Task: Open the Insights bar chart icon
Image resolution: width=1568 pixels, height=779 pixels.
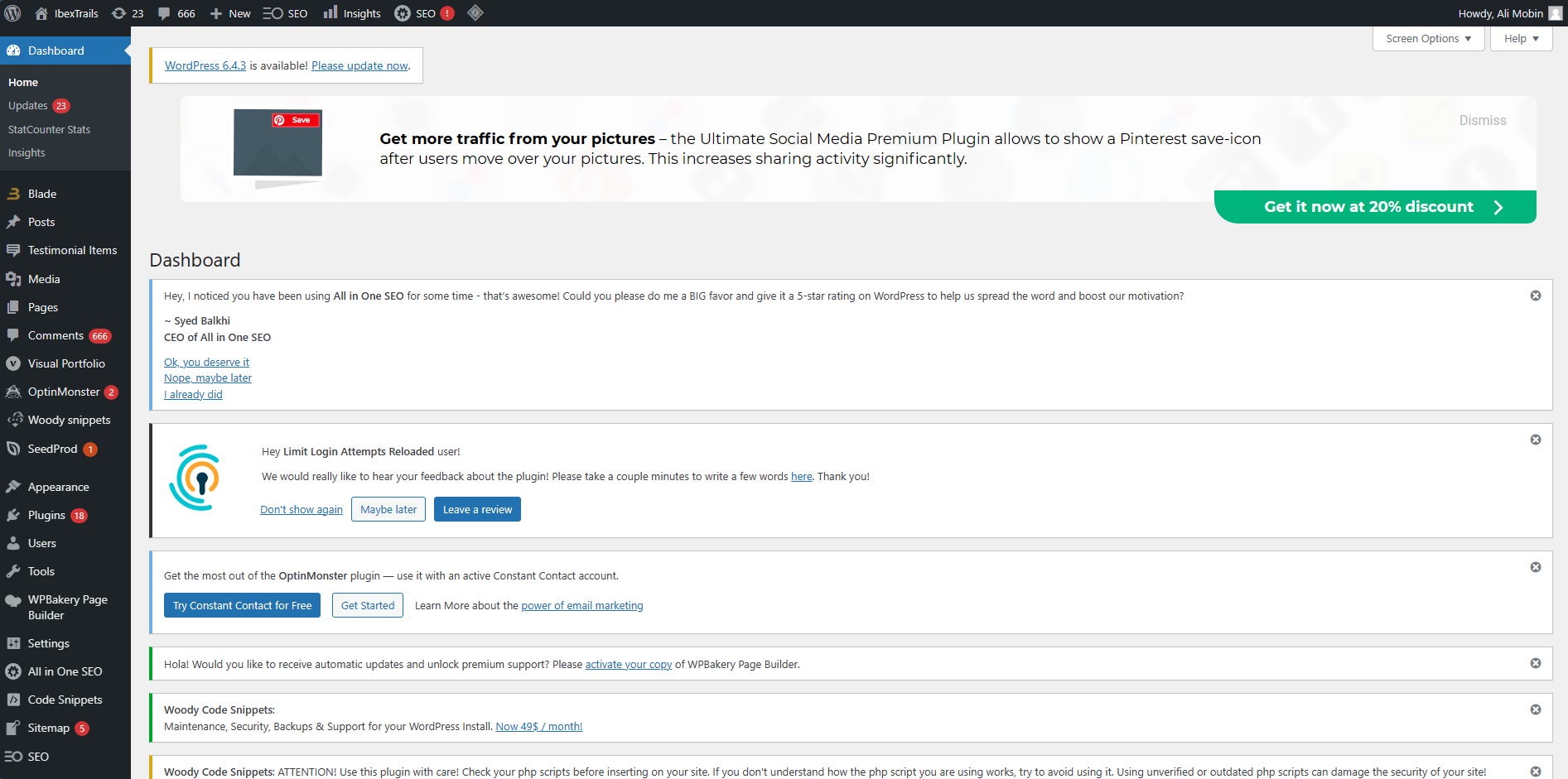Action: tap(330, 12)
